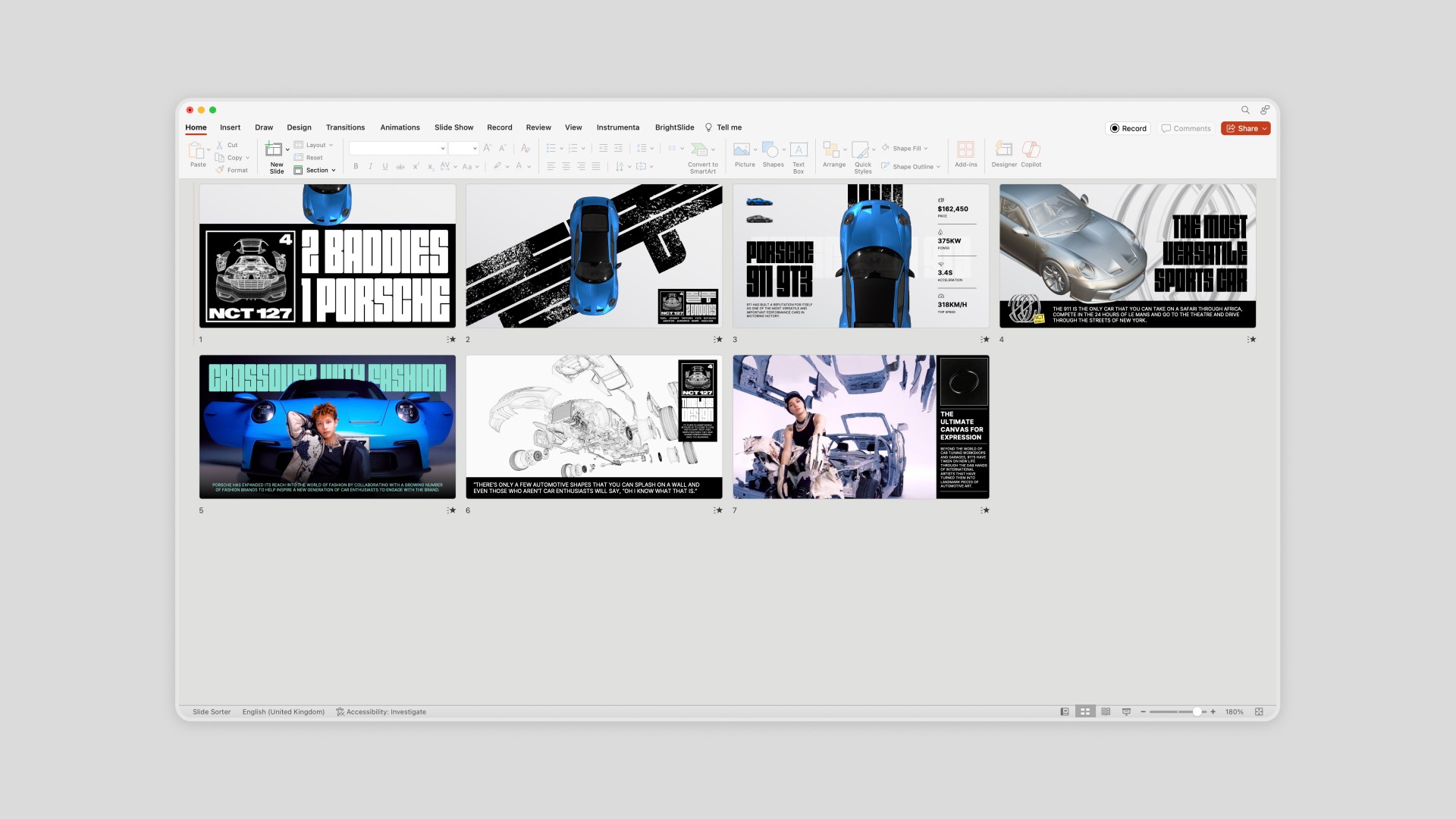
Task: Click the New Slide icon
Action: coord(274,150)
